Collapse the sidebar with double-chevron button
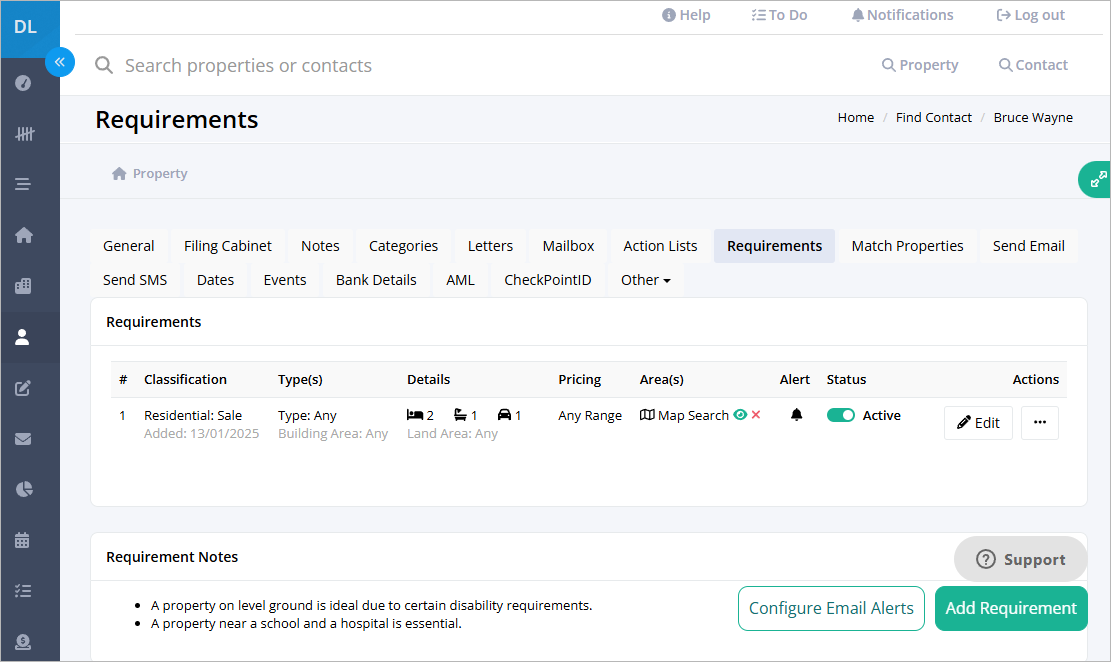This screenshot has height=662, width=1111. point(60,62)
